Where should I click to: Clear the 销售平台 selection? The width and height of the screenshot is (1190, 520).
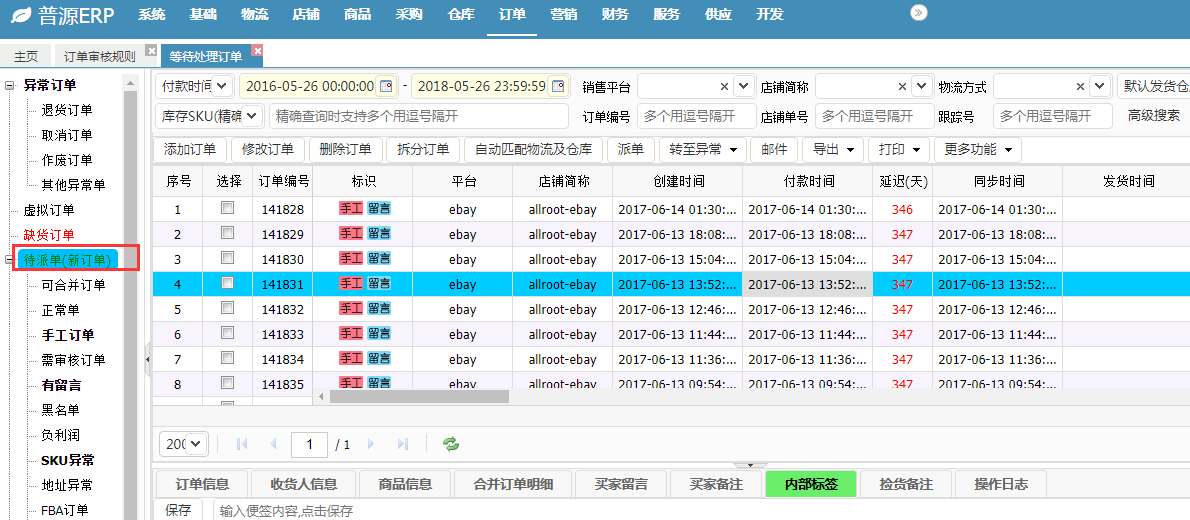[x=724, y=87]
